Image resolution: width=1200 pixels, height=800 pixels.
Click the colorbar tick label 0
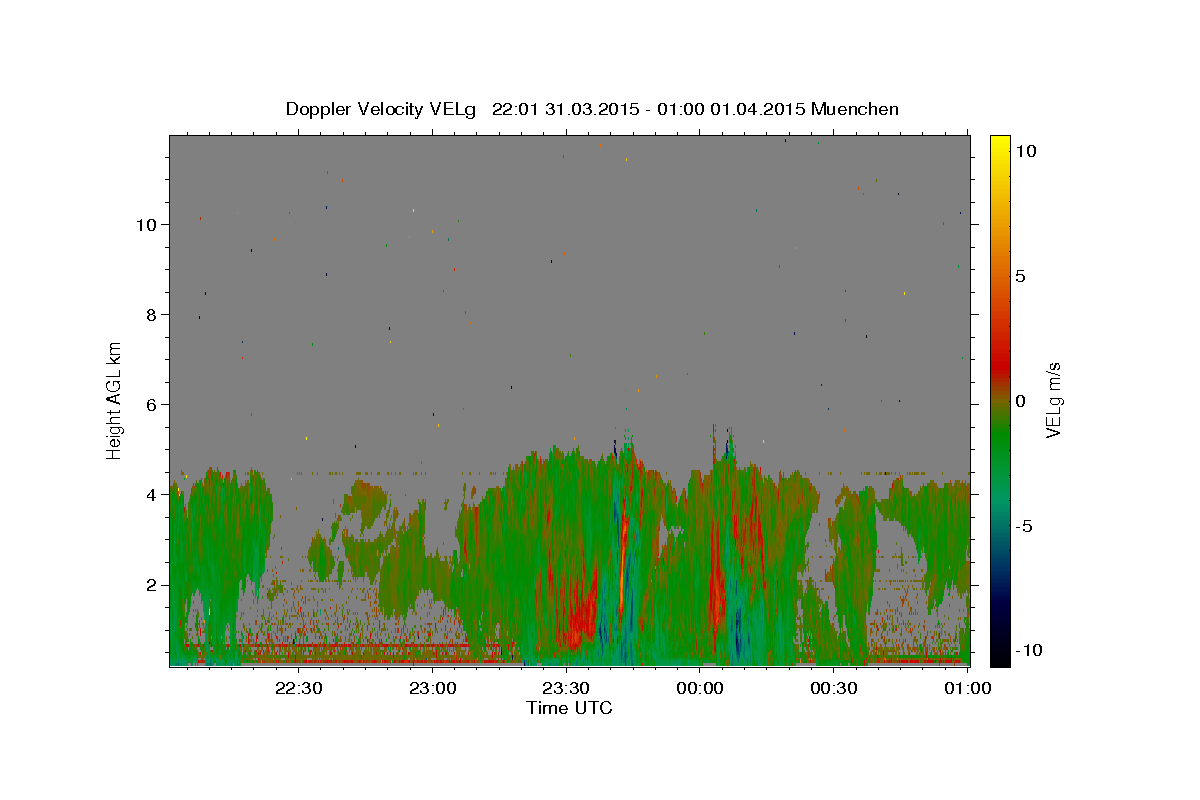1020,401
